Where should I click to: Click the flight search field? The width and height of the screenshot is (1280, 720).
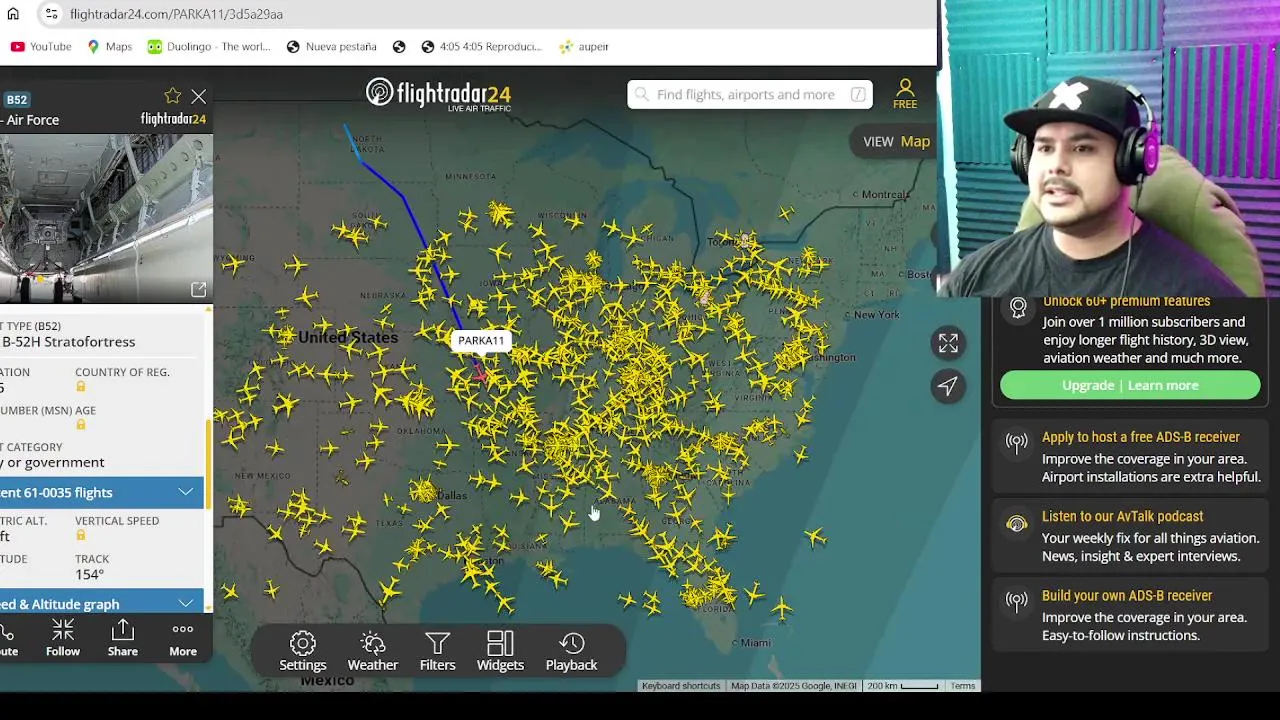(750, 94)
